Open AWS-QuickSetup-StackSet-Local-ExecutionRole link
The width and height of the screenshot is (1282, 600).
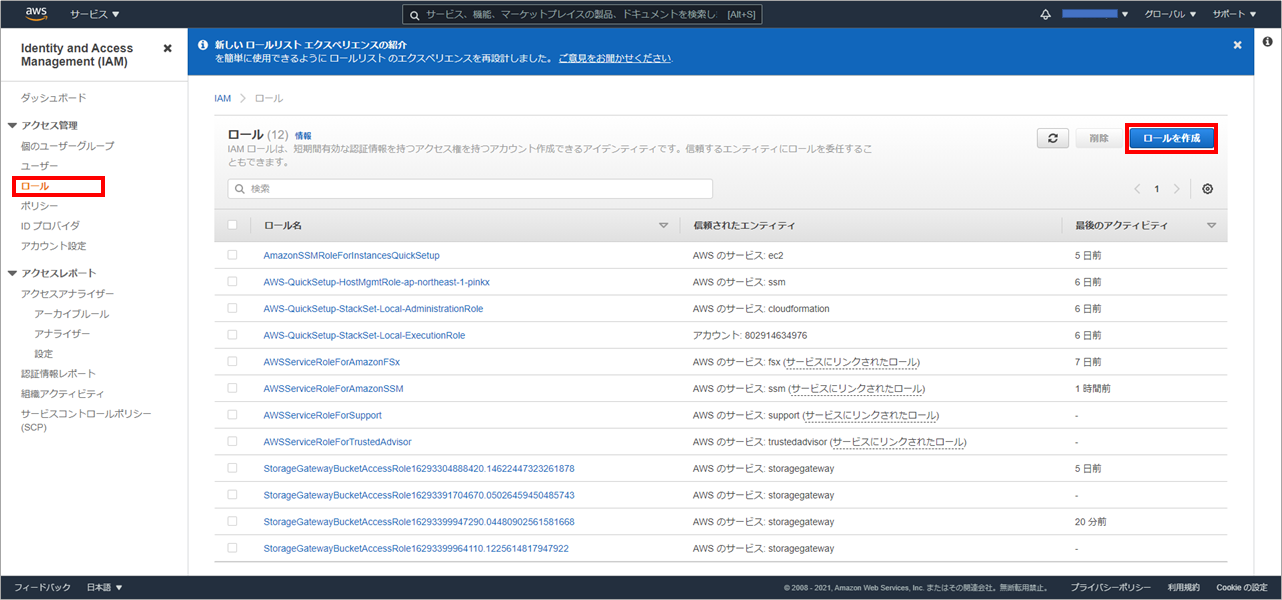364,335
